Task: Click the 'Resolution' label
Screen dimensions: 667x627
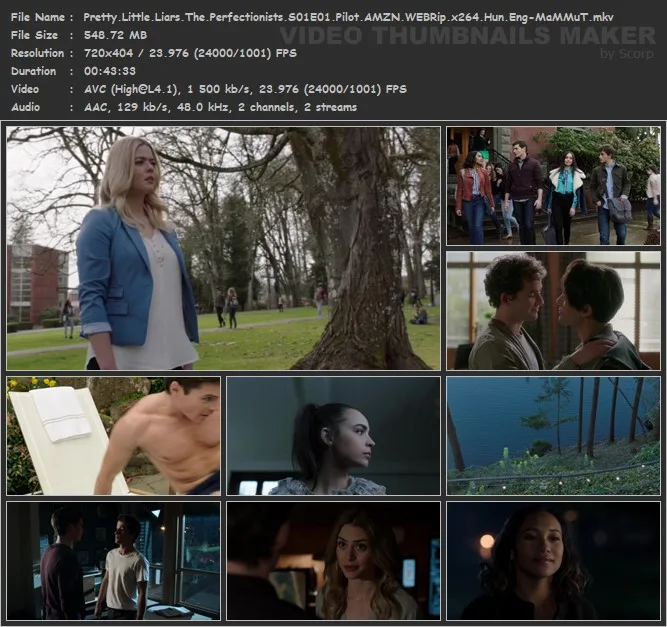Action: pyautogui.click(x=37, y=54)
